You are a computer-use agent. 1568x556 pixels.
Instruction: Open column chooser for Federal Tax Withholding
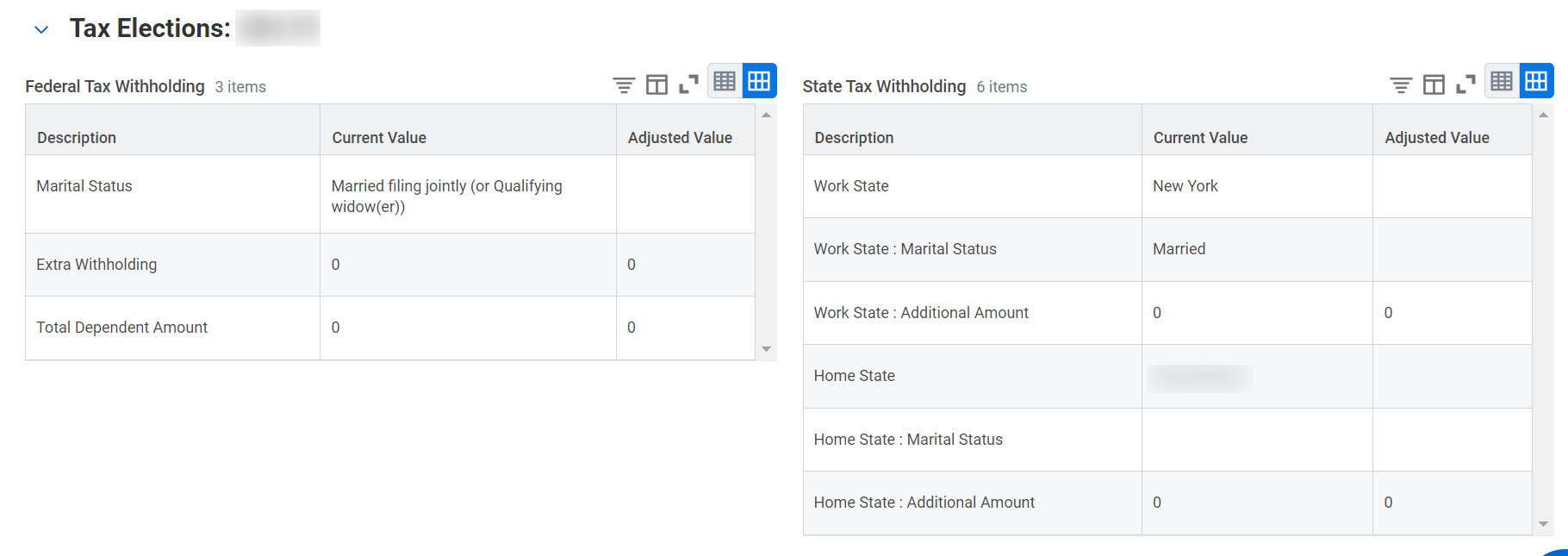coord(656,84)
